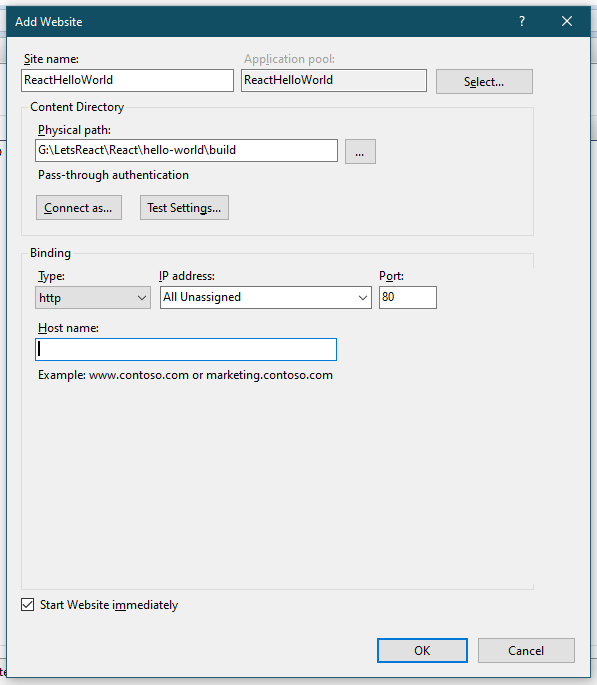
Task: Click the IP address label
Action: pos(187,276)
